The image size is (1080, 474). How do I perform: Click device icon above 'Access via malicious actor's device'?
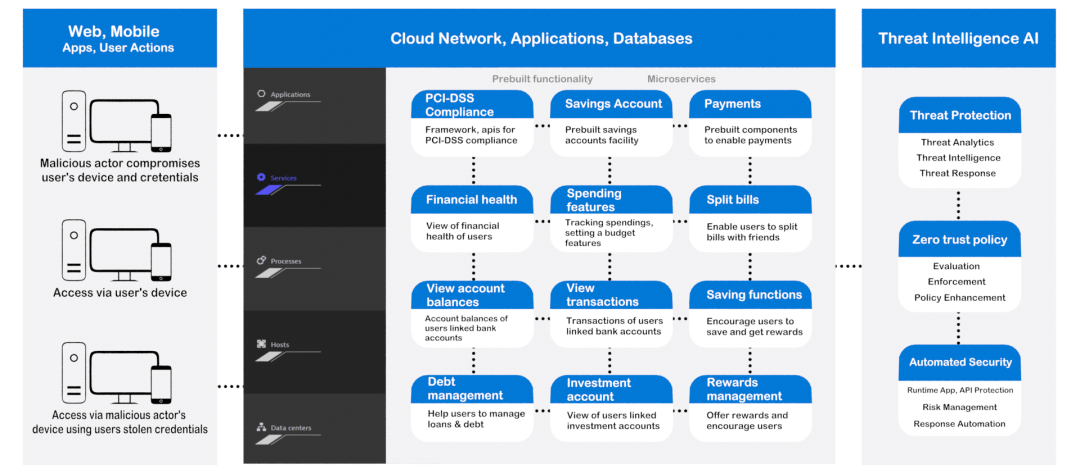tap(116, 373)
